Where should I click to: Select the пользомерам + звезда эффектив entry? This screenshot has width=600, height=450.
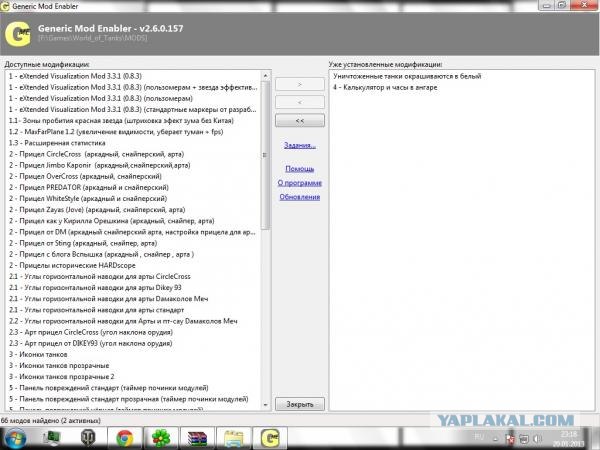tap(134, 87)
